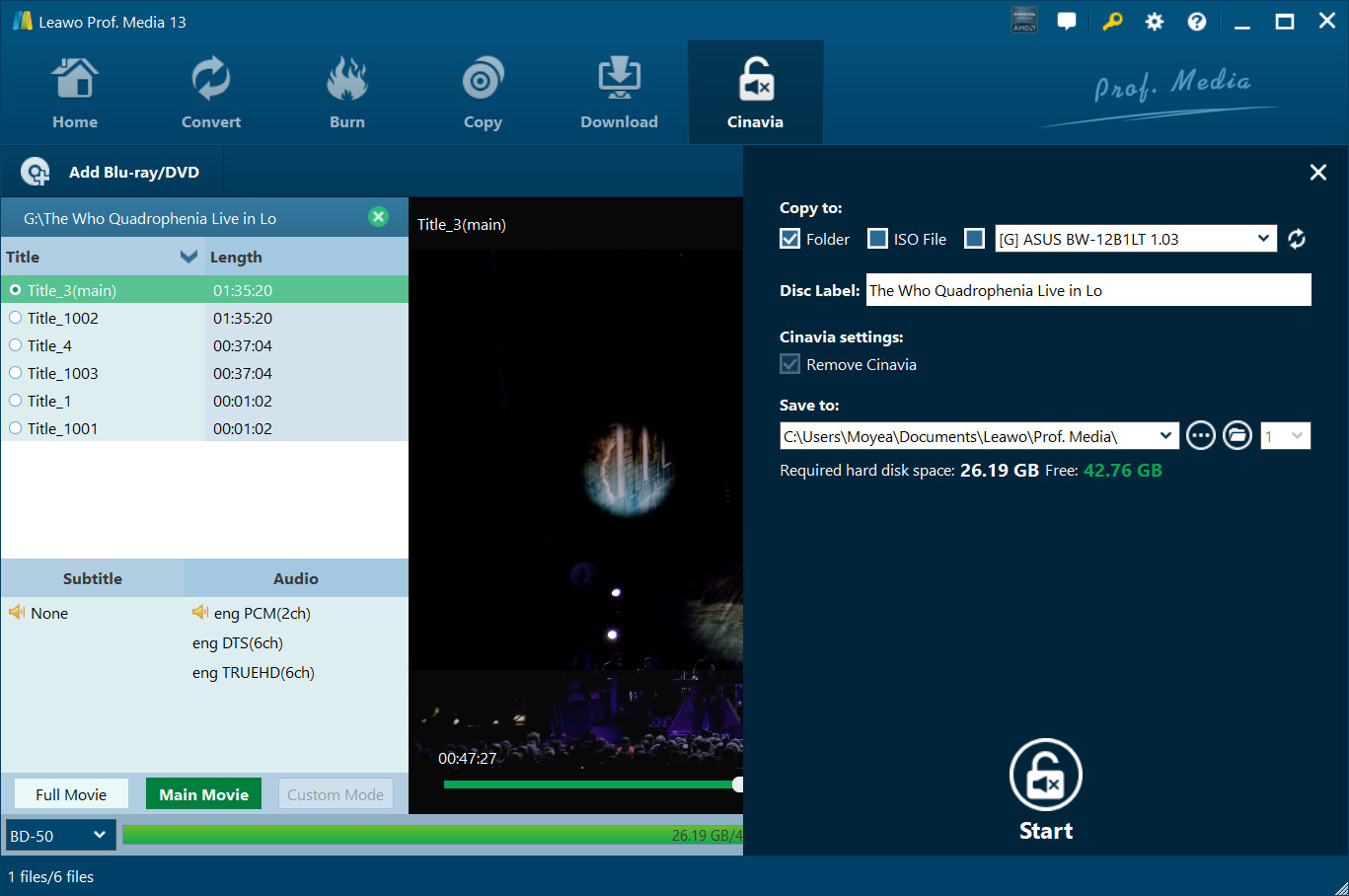1349x896 pixels.
Task: Switch to the Convert tab
Action: (x=210, y=94)
